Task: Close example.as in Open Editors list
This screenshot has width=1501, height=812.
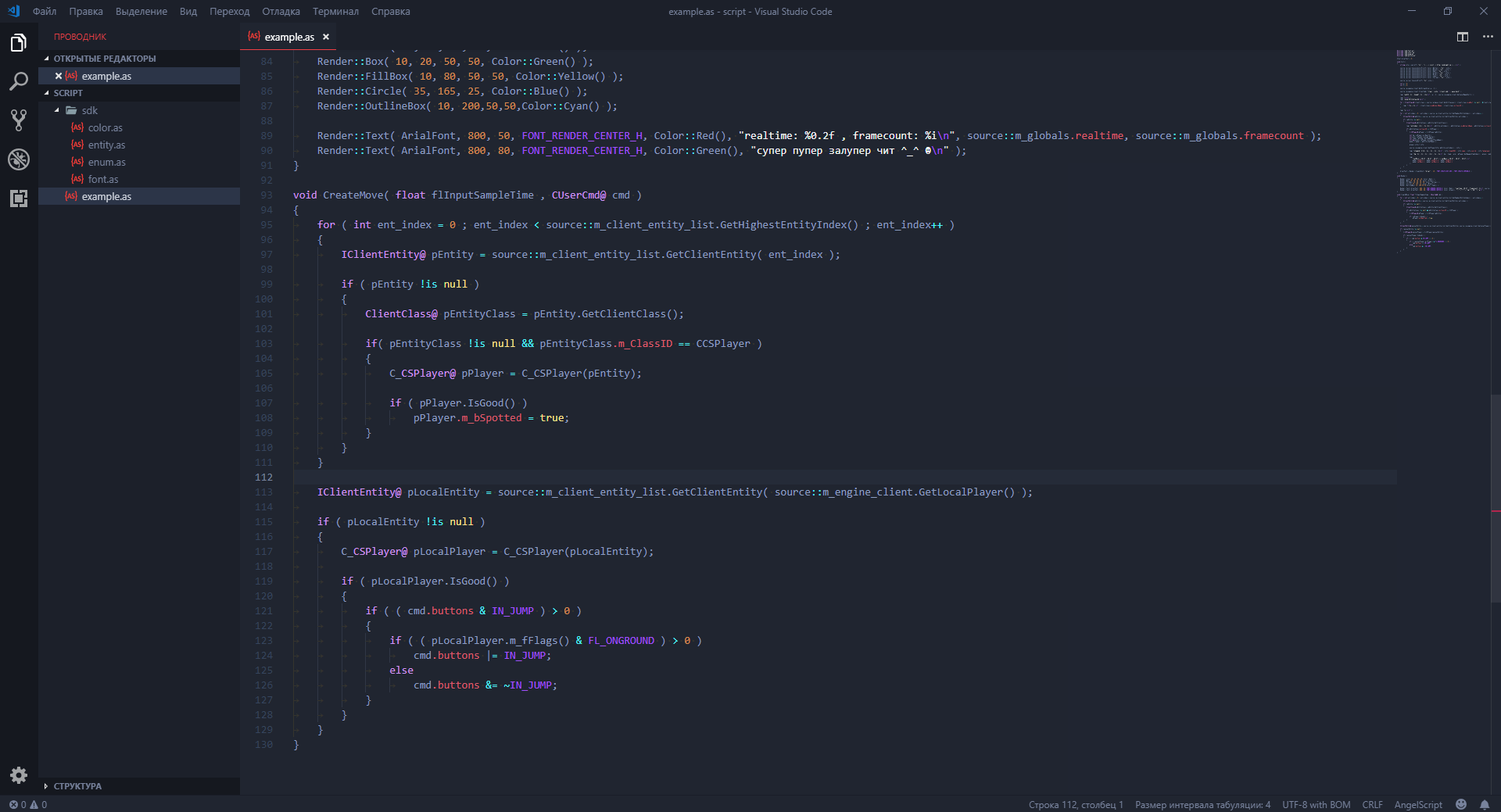Action: [59, 76]
